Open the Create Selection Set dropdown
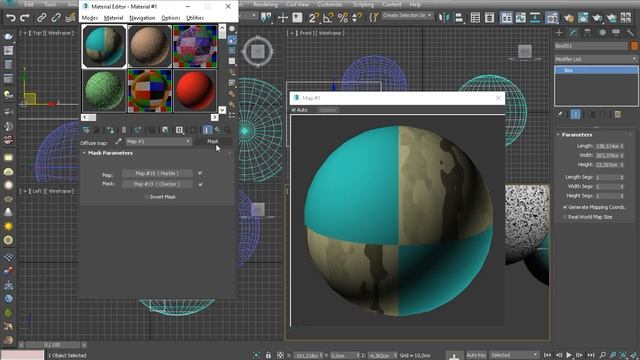This screenshot has height=360, width=640. coord(407,16)
